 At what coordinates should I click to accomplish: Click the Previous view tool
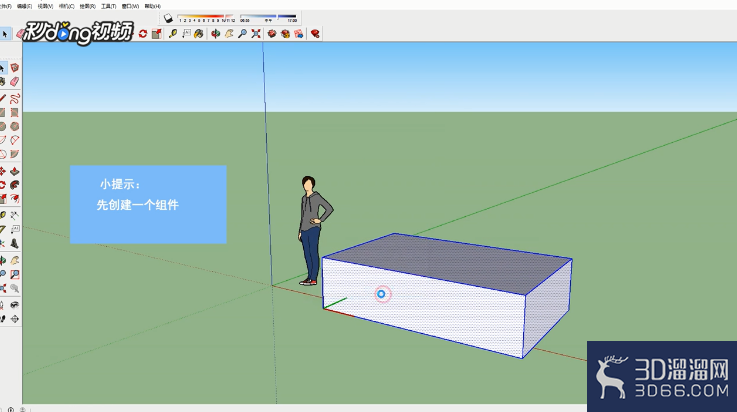[x=15, y=288]
